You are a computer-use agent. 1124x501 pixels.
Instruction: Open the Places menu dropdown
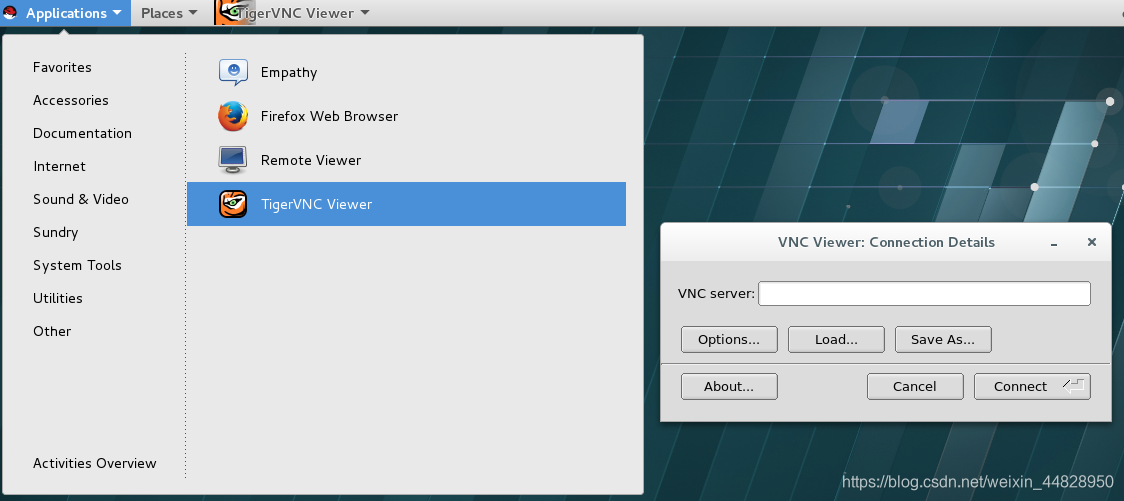(169, 13)
